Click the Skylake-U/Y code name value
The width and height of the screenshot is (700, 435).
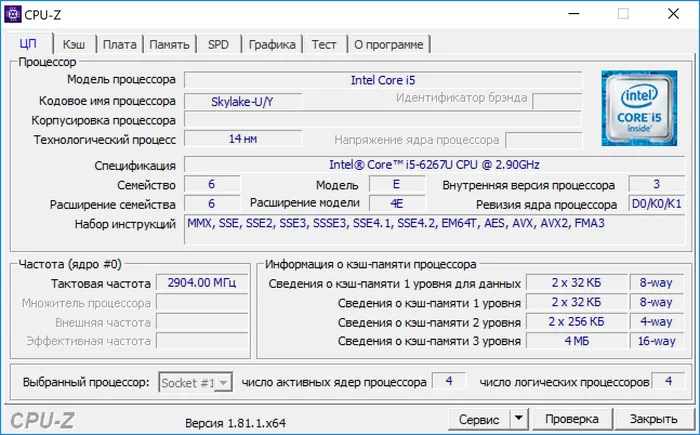point(242,101)
